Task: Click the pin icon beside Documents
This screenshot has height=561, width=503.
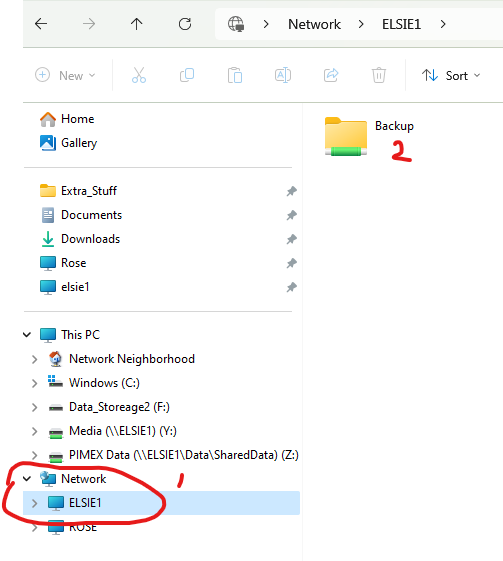Action: click(292, 215)
